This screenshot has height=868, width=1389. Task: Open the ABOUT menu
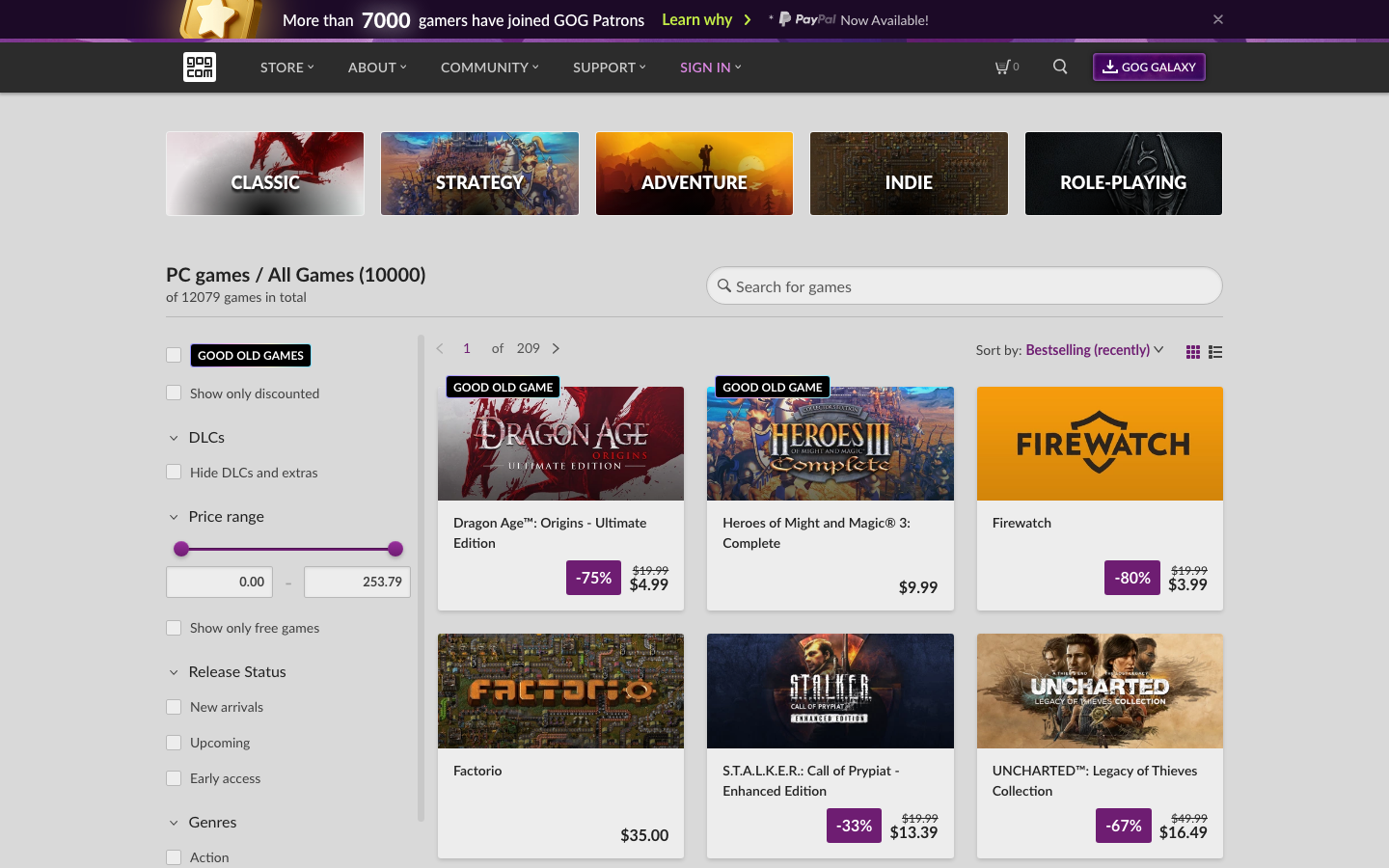[377, 68]
